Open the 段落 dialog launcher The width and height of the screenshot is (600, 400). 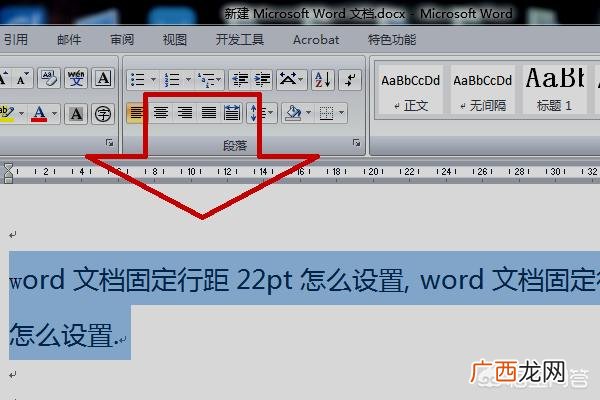click(356, 143)
